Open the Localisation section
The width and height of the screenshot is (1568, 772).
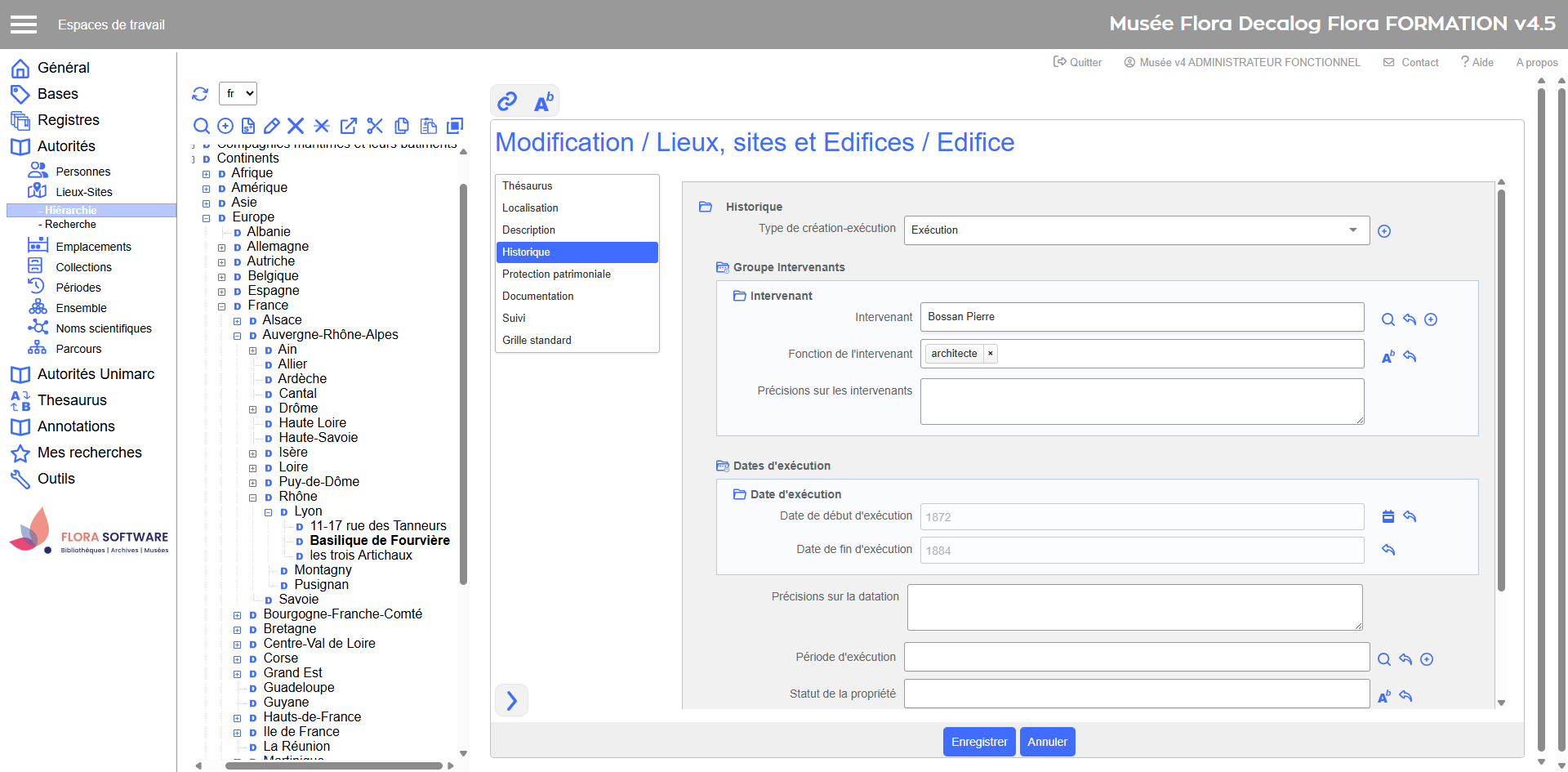pos(530,208)
